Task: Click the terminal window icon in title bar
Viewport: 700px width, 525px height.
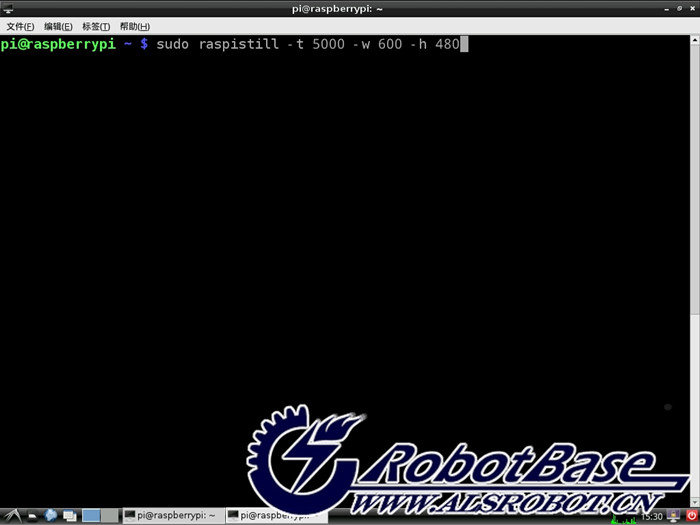Action: coord(8,8)
